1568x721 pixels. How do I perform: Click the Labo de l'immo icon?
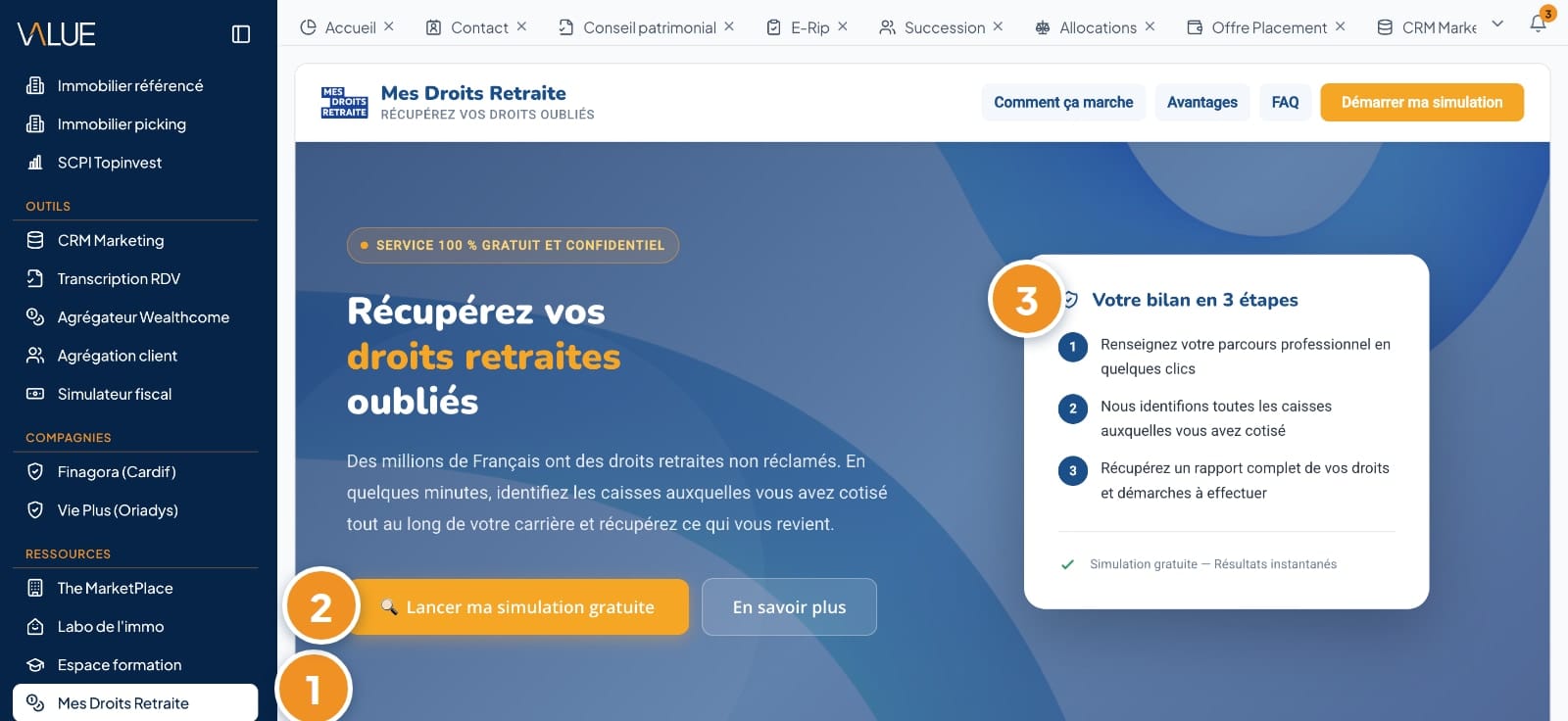(x=35, y=627)
